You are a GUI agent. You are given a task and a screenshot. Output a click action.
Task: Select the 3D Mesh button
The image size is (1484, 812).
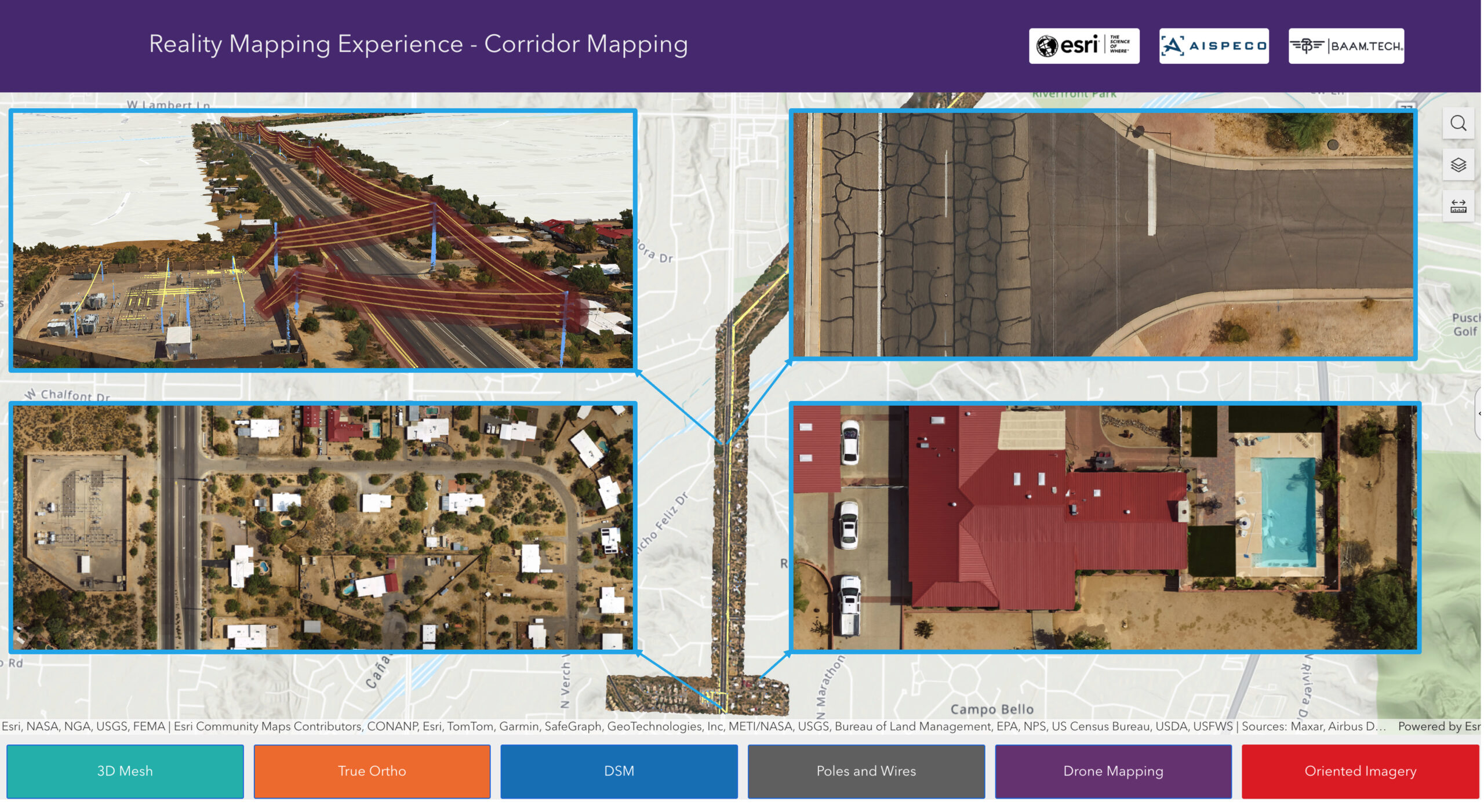point(125,771)
